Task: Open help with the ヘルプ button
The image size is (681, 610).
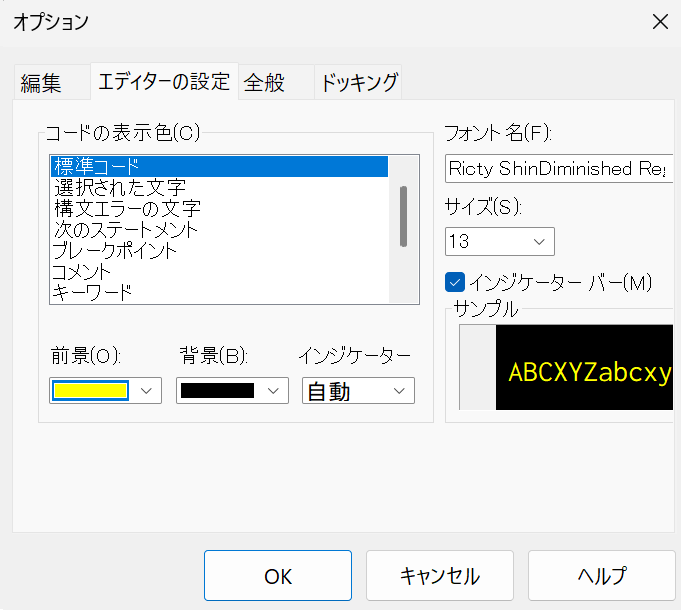Action: [602, 576]
